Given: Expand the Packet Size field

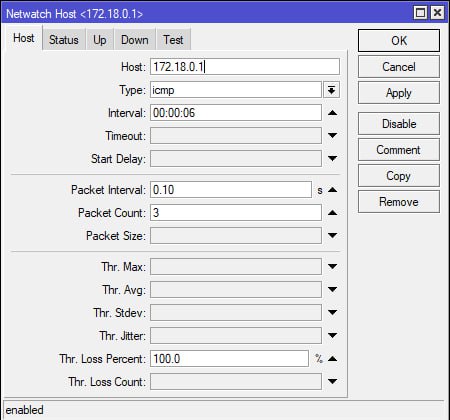Looking at the screenshot, I should coord(332,235).
